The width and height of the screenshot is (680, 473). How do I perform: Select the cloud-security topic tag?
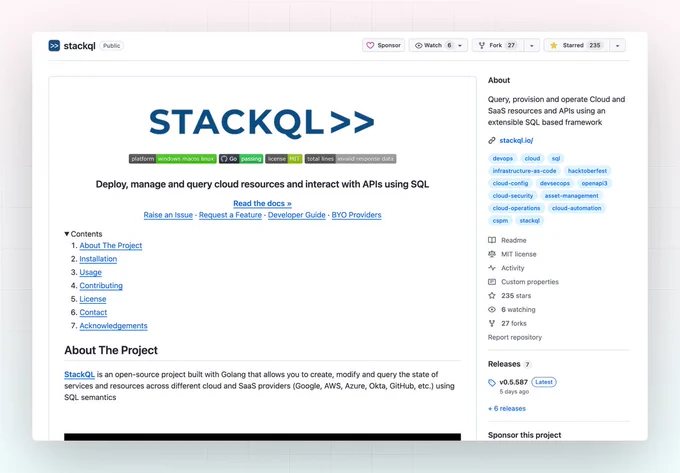click(x=513, y=196)
